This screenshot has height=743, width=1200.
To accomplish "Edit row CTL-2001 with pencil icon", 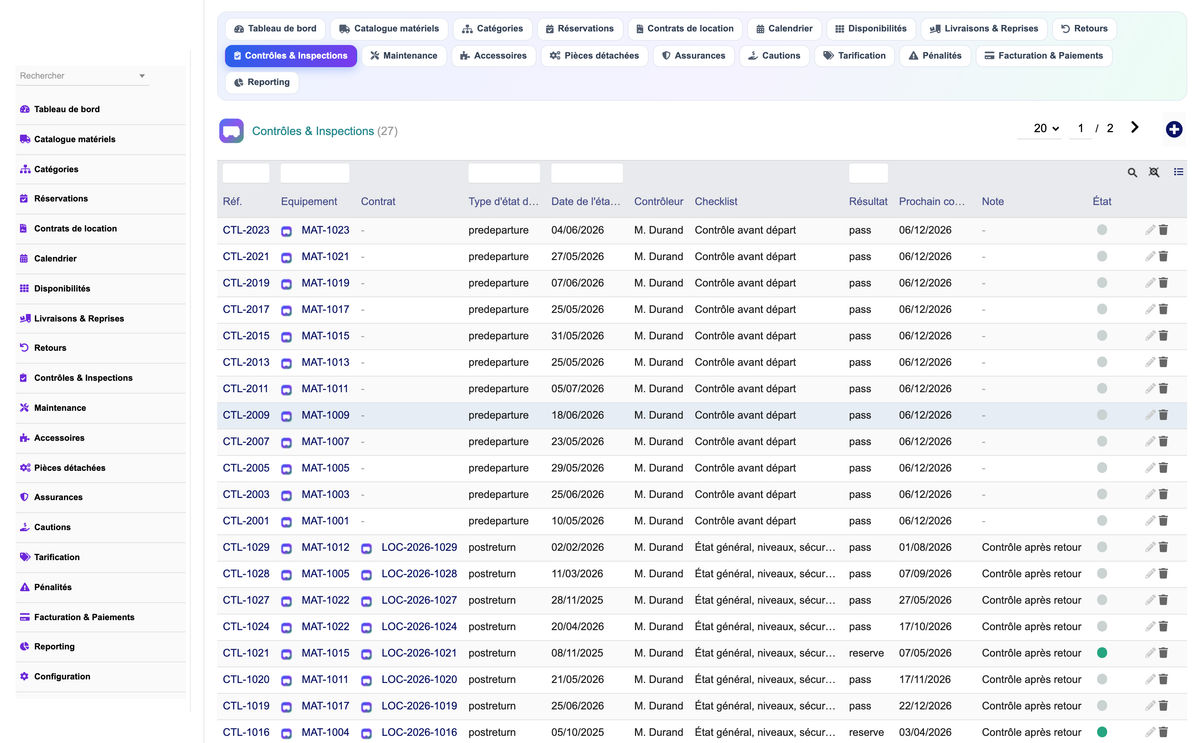I will coord(1150,521).
